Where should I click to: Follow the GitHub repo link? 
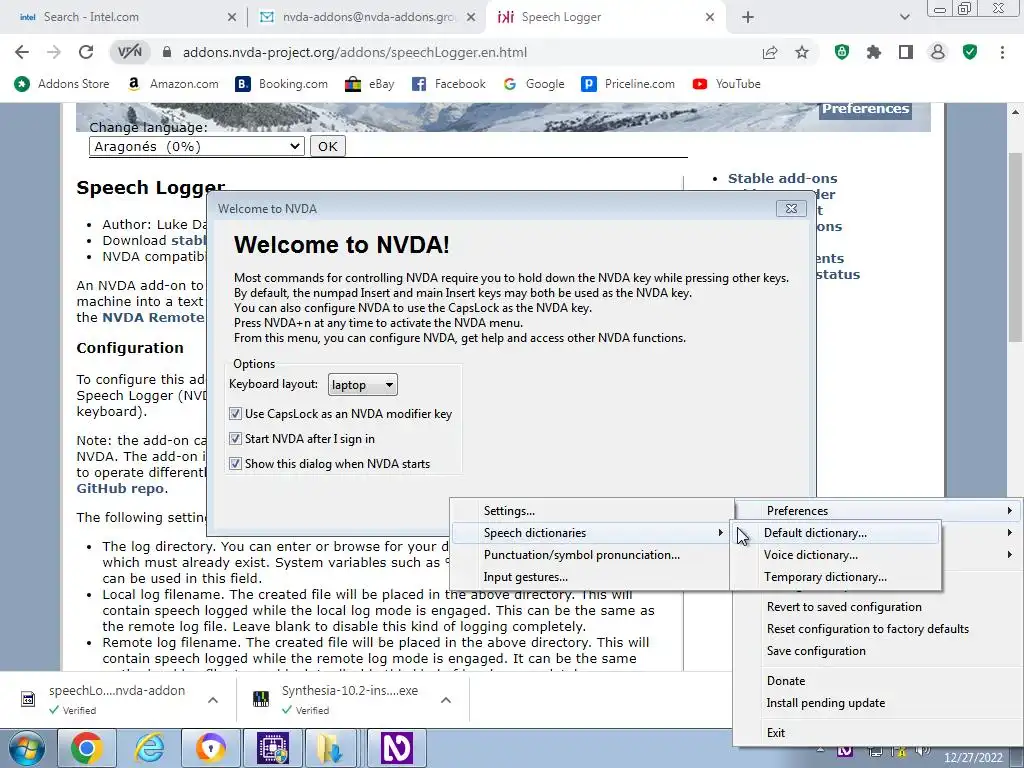pos(120,488)
